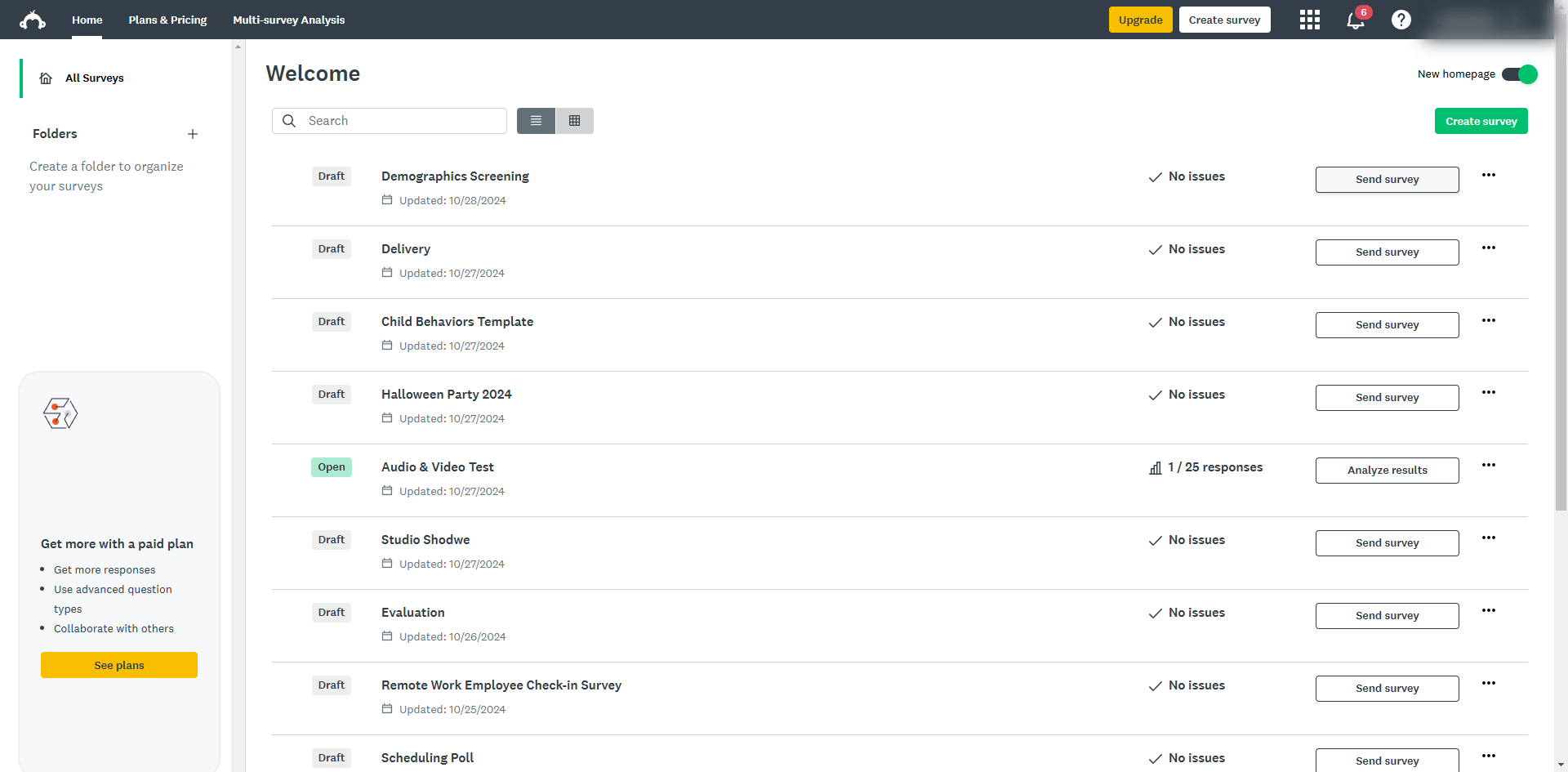Click the SurveyMonkey logo icon
Viewport: 1568px width, 772px height.
tap(33, 20)
